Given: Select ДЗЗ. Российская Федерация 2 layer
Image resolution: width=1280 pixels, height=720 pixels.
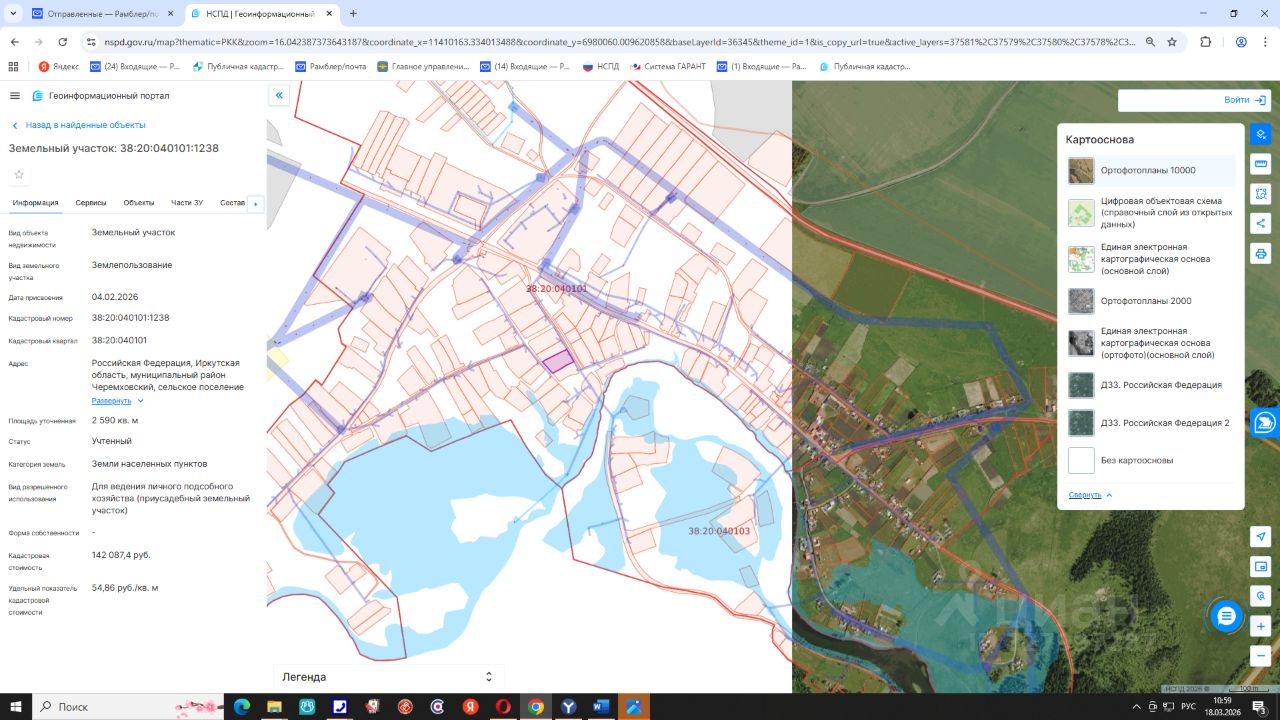Looking at the screenshot, I should (1150, 423).
